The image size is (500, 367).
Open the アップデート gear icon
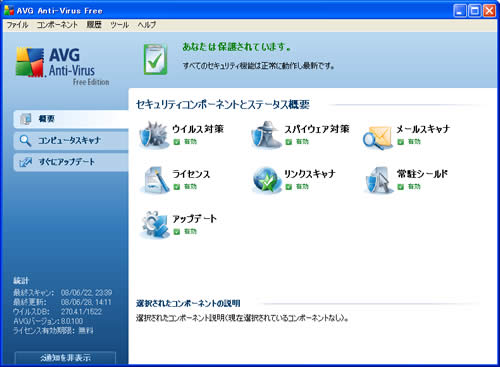[x=155, y=225]
